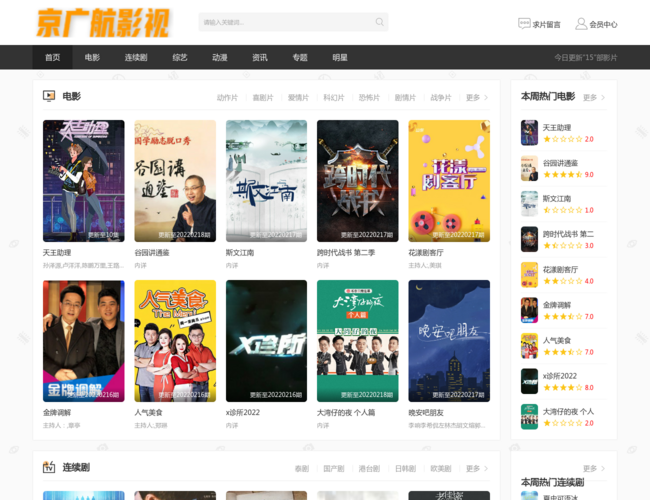
Task: Click the 求片留言 chat bubble icon
Action: pyautogui.click(x=524, y=24)
